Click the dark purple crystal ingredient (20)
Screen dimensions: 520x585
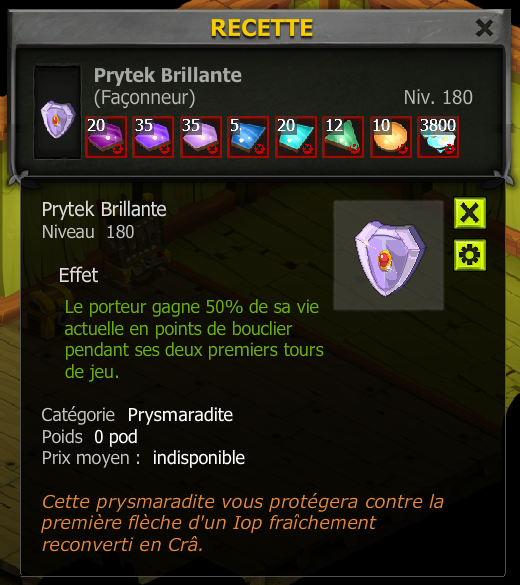[x=106, y=137]
